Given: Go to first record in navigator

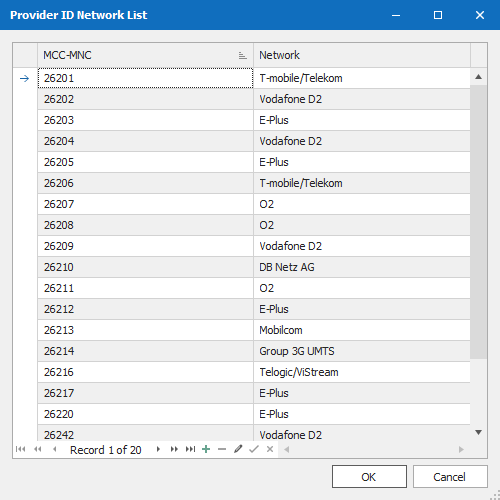Looking at the screenshot, I should [x=20, y=449].
